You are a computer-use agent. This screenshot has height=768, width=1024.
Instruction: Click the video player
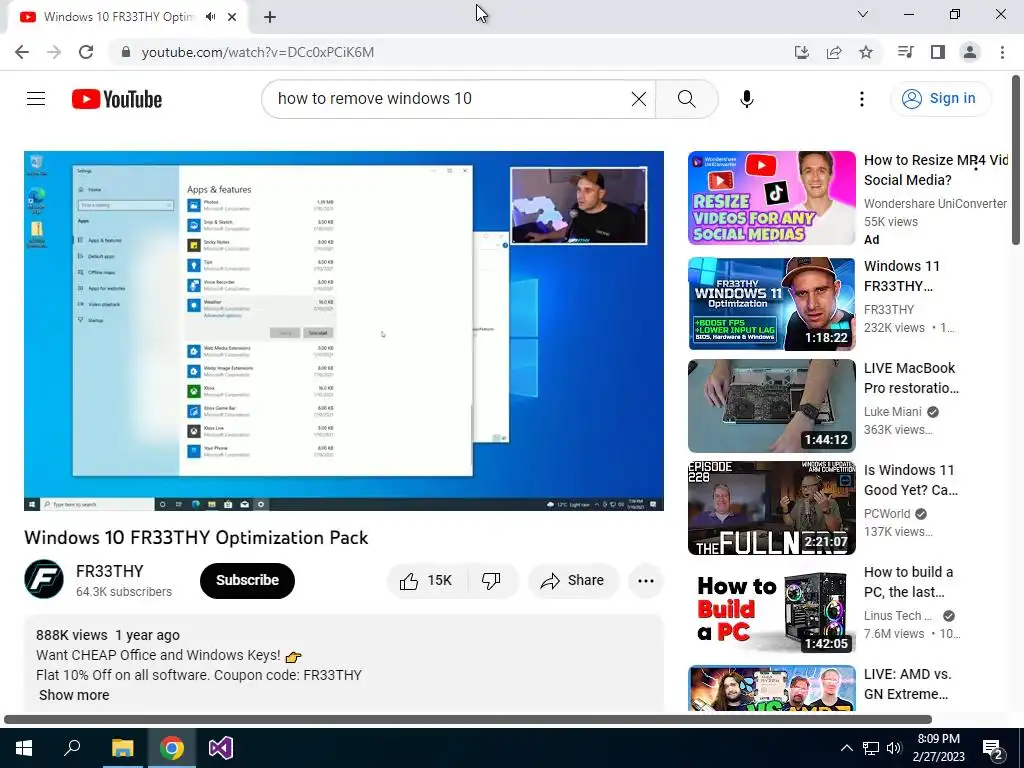[x=344, y=330]
